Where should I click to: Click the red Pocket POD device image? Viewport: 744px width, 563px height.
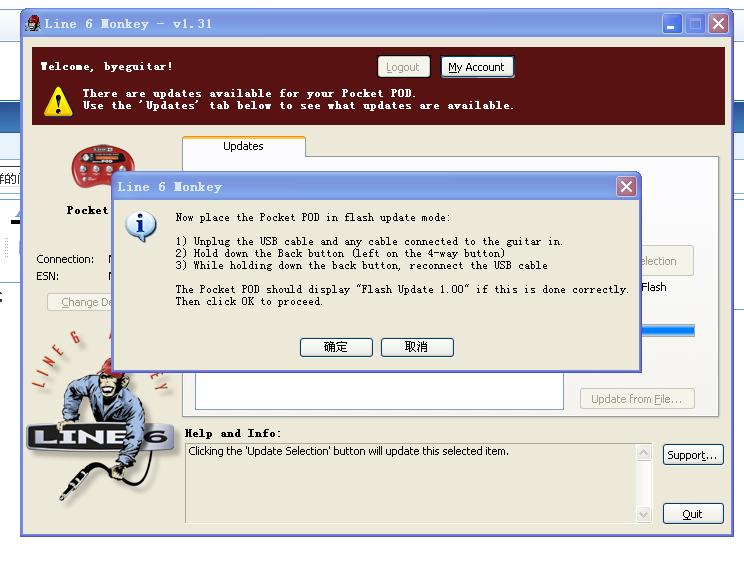pos(102,168)
